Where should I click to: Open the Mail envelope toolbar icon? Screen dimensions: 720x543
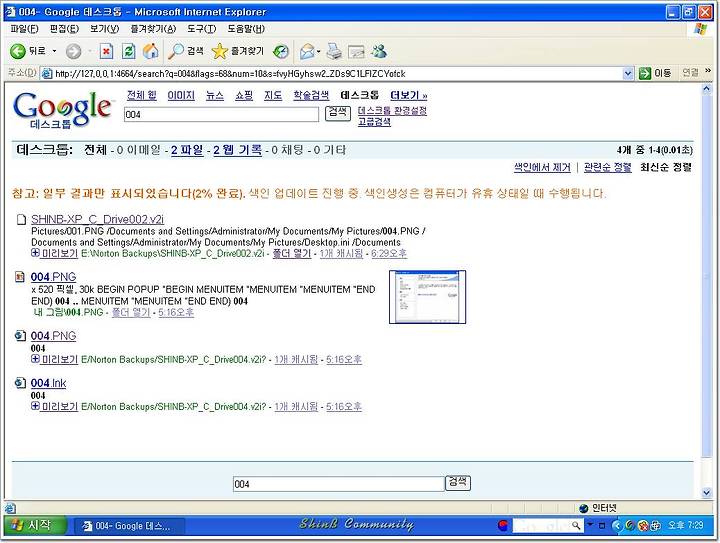(x=307, y=52)
